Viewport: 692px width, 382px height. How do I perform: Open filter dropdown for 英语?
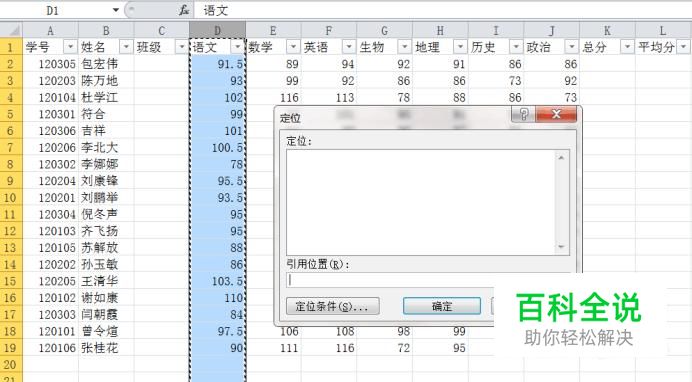coord(349,46)
